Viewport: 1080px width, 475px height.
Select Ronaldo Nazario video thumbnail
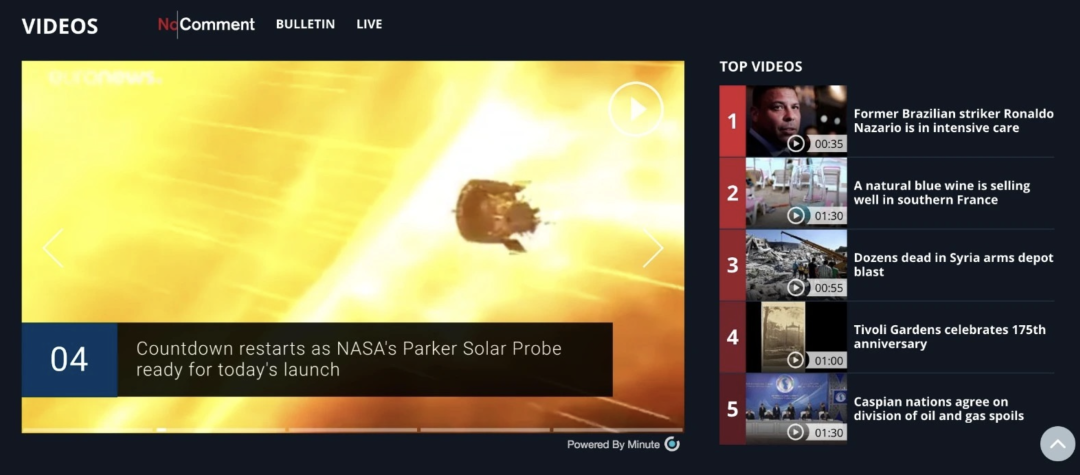pos(796,120)
